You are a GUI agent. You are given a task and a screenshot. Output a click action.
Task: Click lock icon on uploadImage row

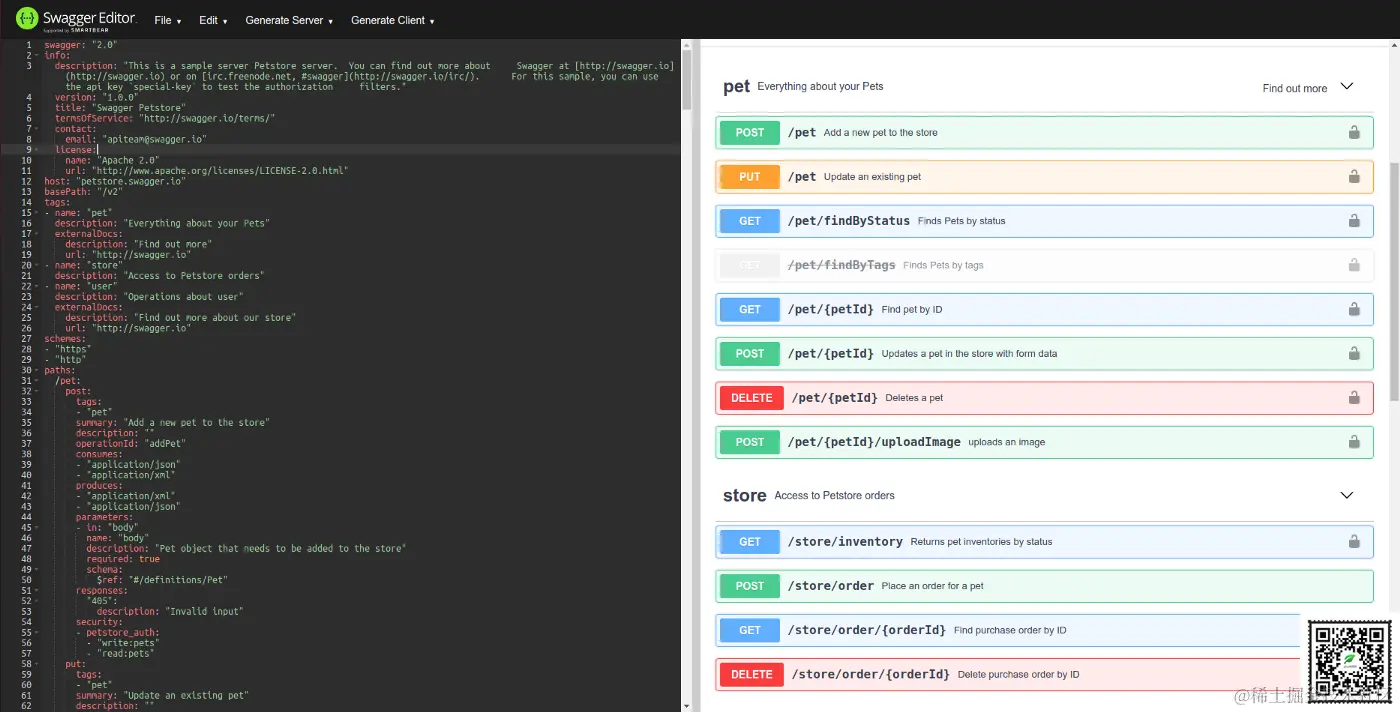point(1354,441)
